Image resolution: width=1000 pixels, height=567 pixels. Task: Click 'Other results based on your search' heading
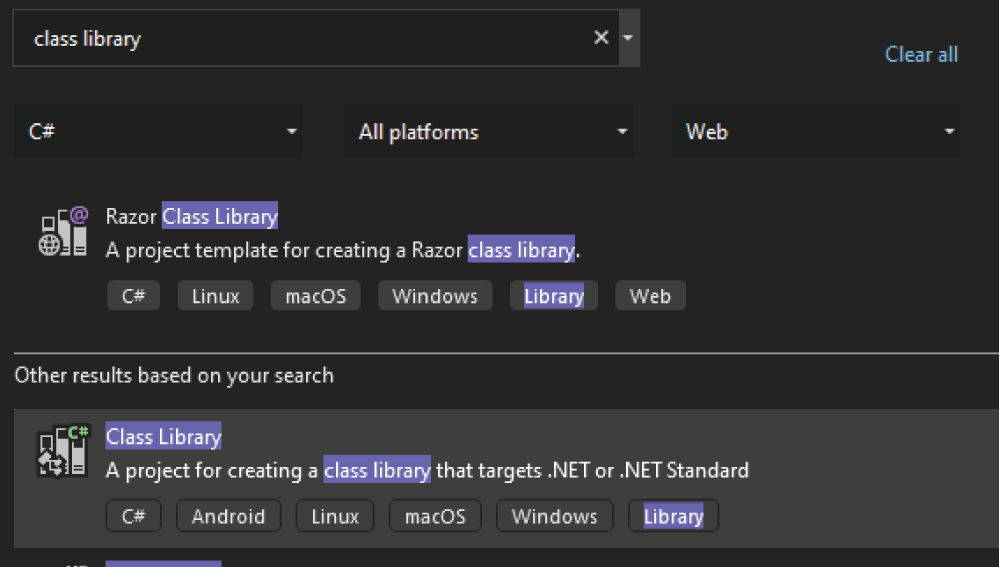pos(174,375)
